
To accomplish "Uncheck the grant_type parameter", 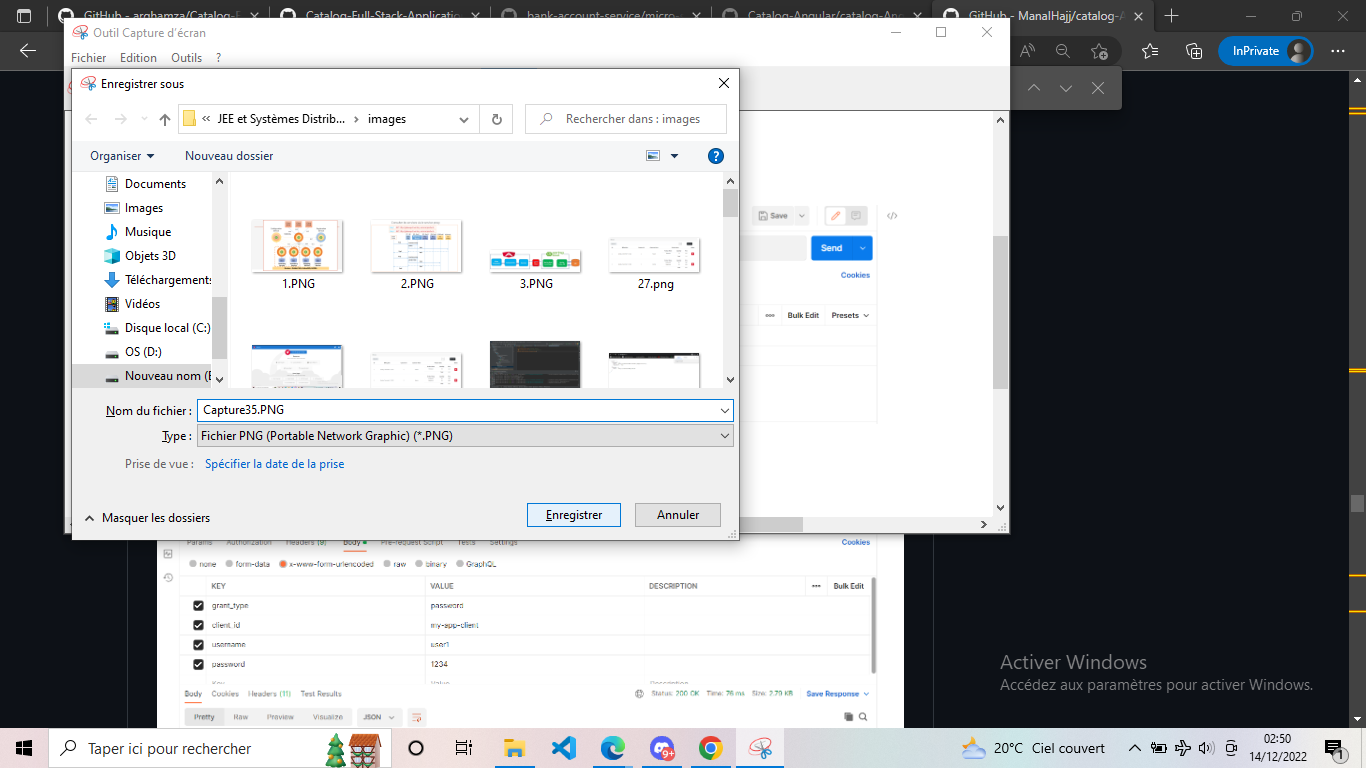I will 198,605.
